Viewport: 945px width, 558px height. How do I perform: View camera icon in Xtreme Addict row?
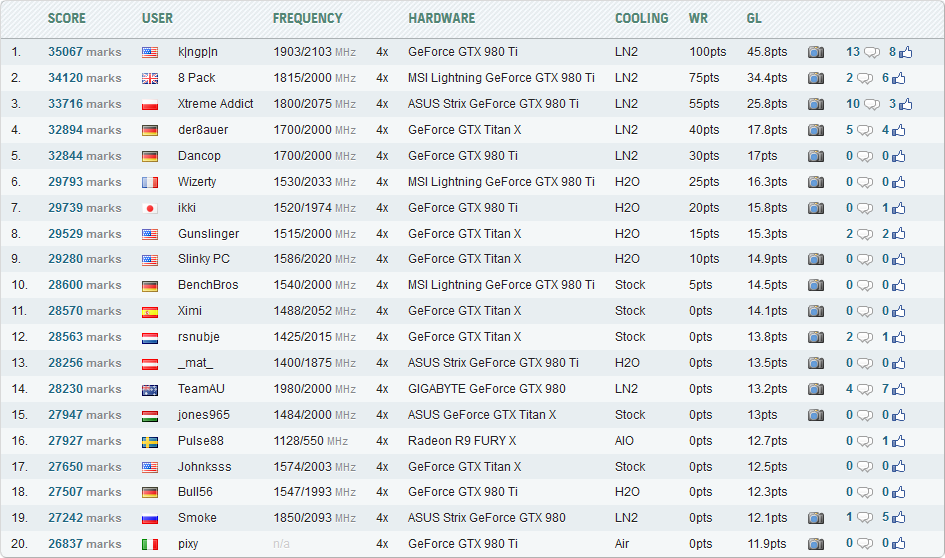point(815,104)
